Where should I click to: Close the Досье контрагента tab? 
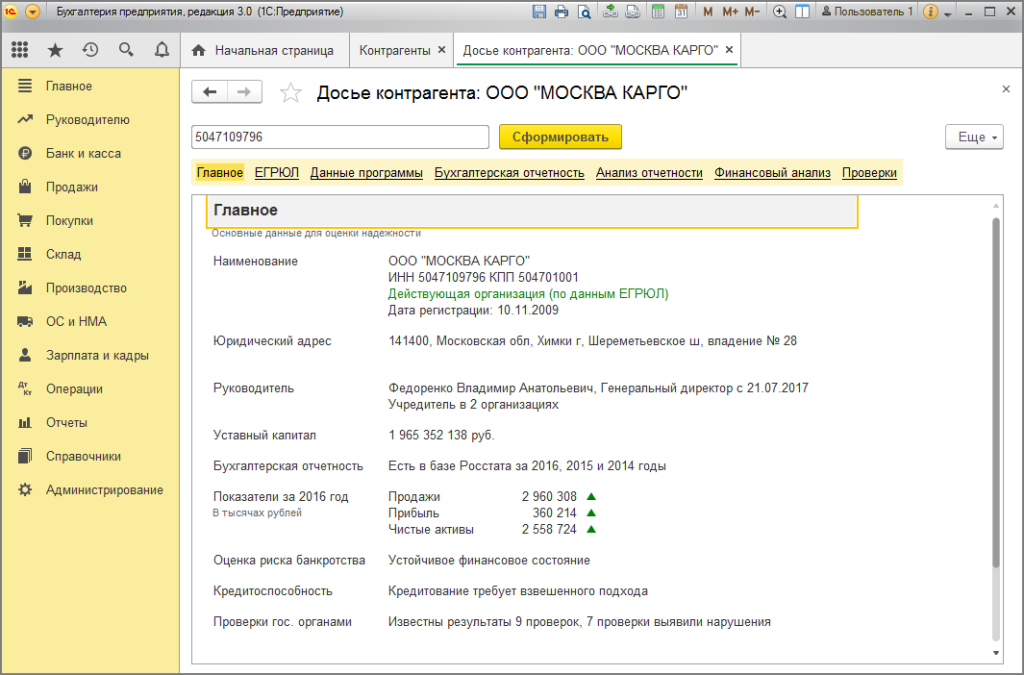coord(729,50)
